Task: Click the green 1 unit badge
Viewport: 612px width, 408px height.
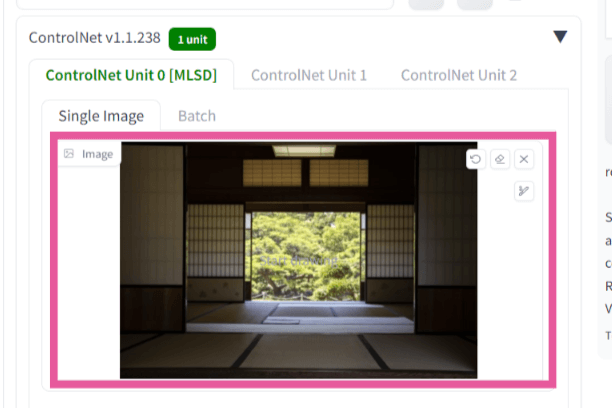Action: tap(192, 39)
